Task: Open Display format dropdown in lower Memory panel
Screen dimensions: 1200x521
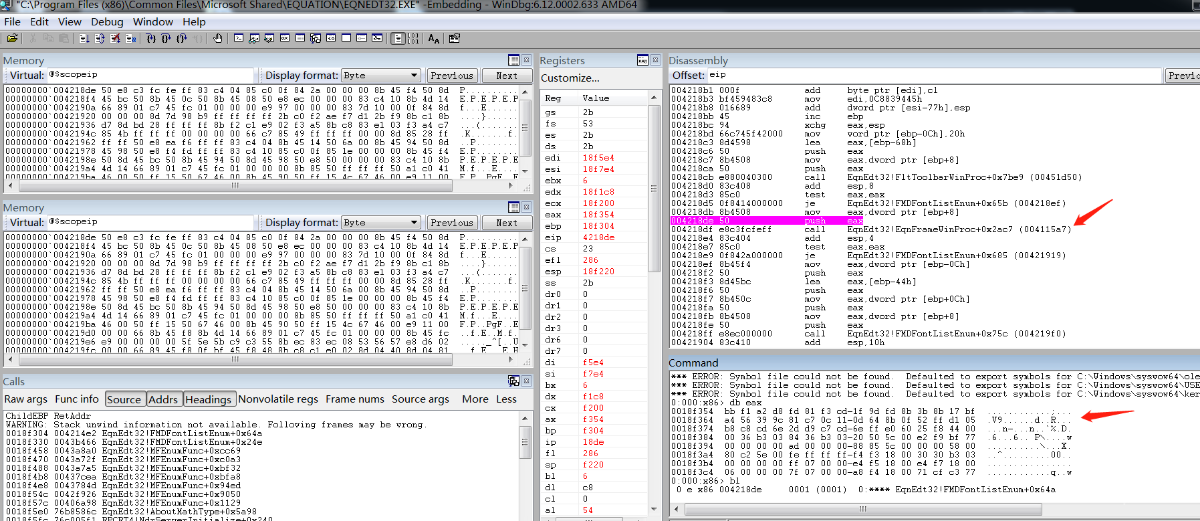Action: tap(380, 223)
